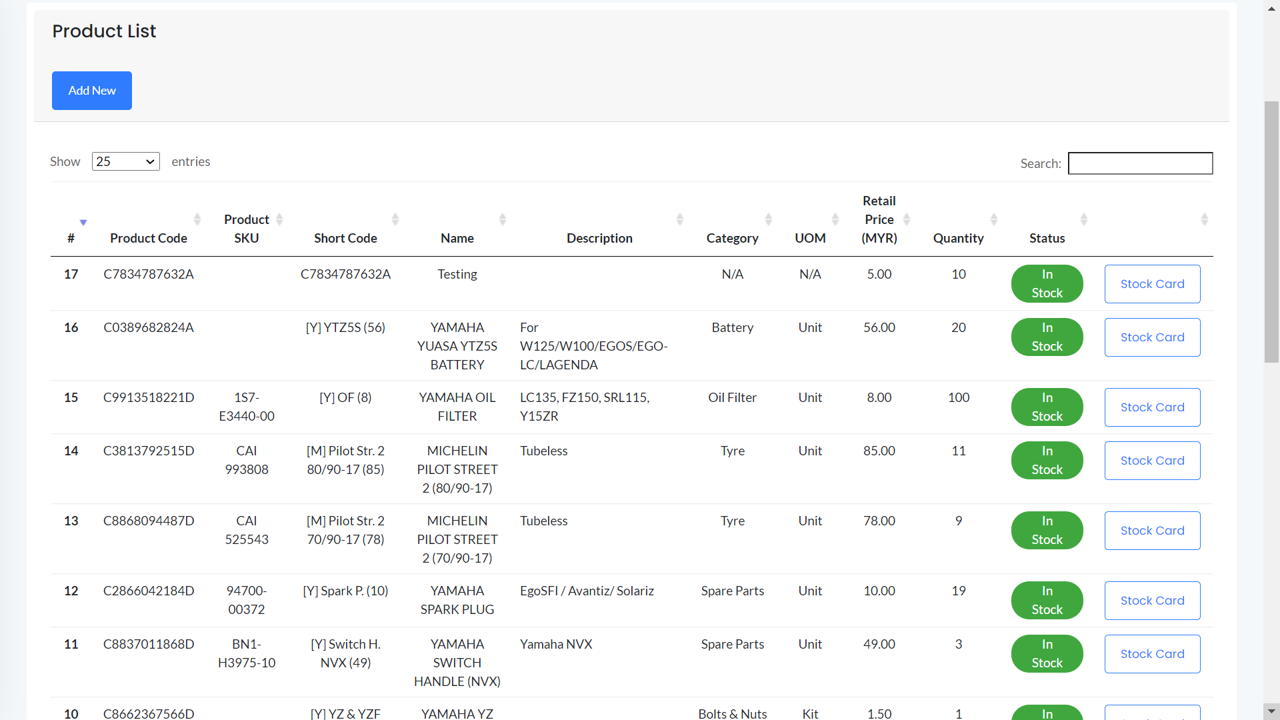
Task: Click short code [Y] Switch H. NVX (49)
Action: (x=345, y=653)
